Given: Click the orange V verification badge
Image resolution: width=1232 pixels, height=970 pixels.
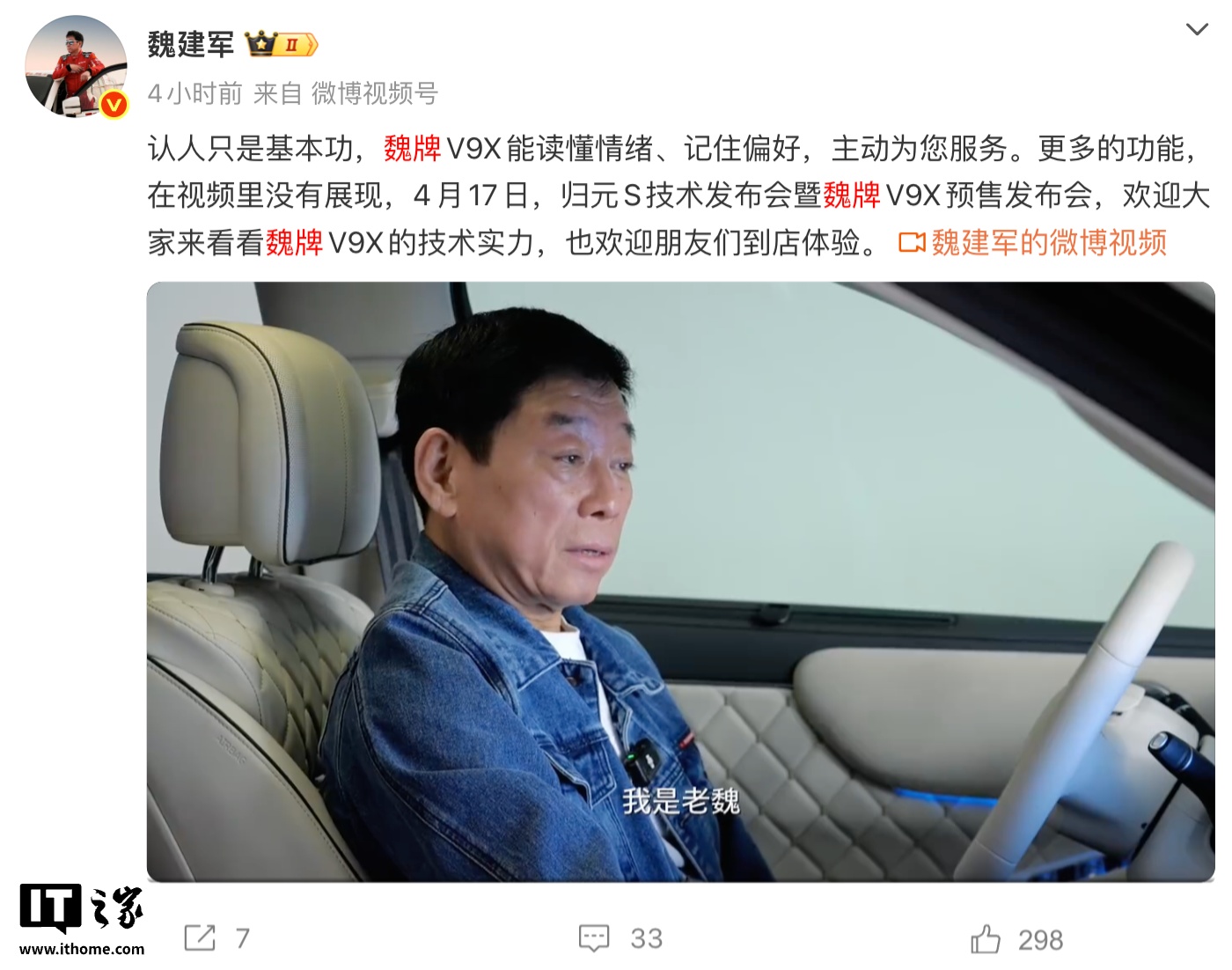Looking at the screenshot, I should click(114, 105).
